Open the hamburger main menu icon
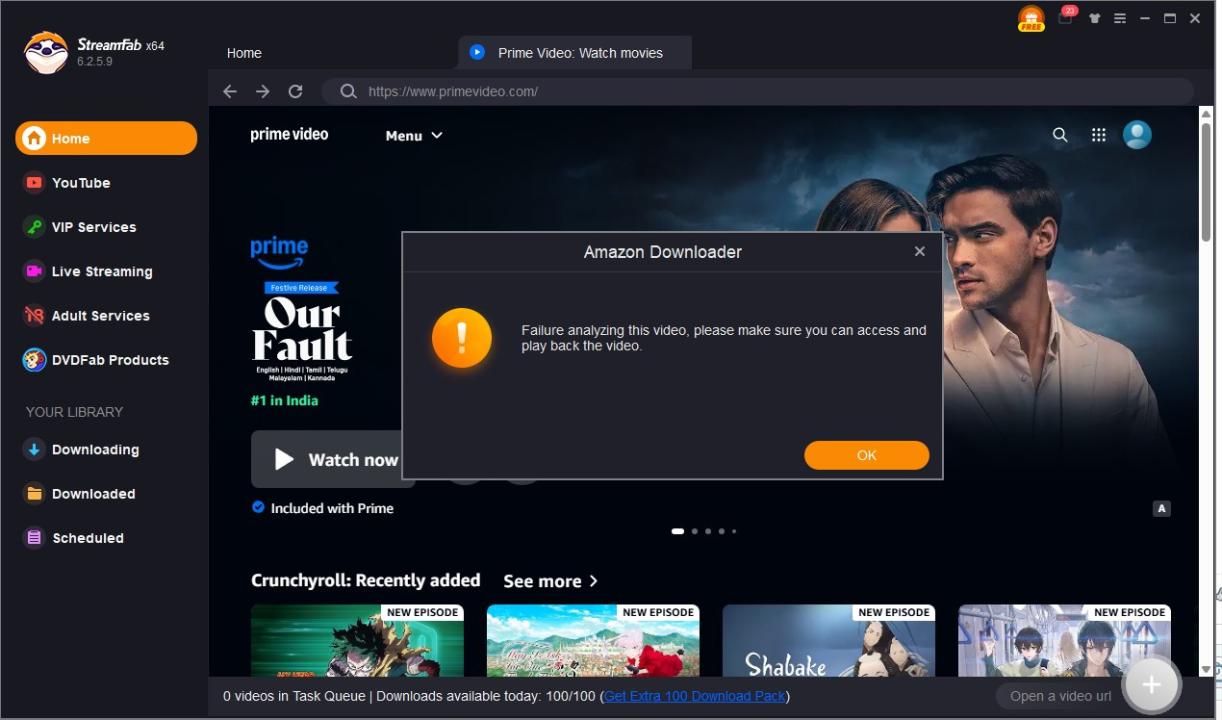The height and width of the screenshot is (720, 1222). click(x=1120, y=18)
